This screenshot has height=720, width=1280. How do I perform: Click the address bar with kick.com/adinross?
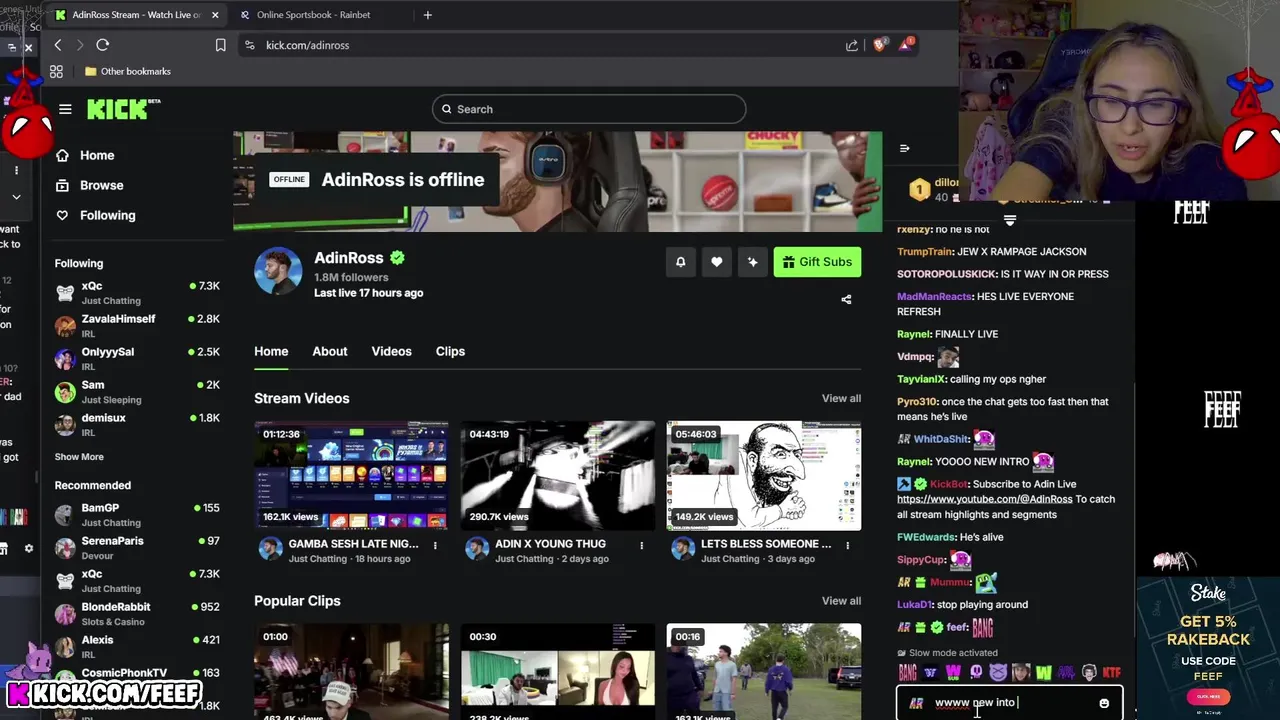(540, 45)
